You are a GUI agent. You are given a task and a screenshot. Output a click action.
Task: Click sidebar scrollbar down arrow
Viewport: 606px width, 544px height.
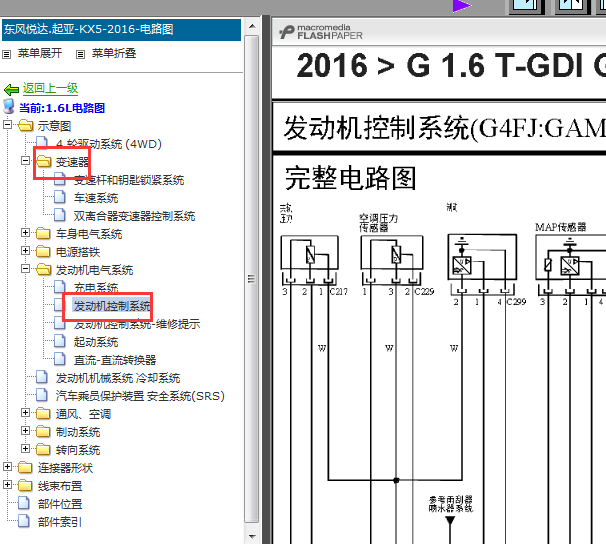tap(252, 537)
